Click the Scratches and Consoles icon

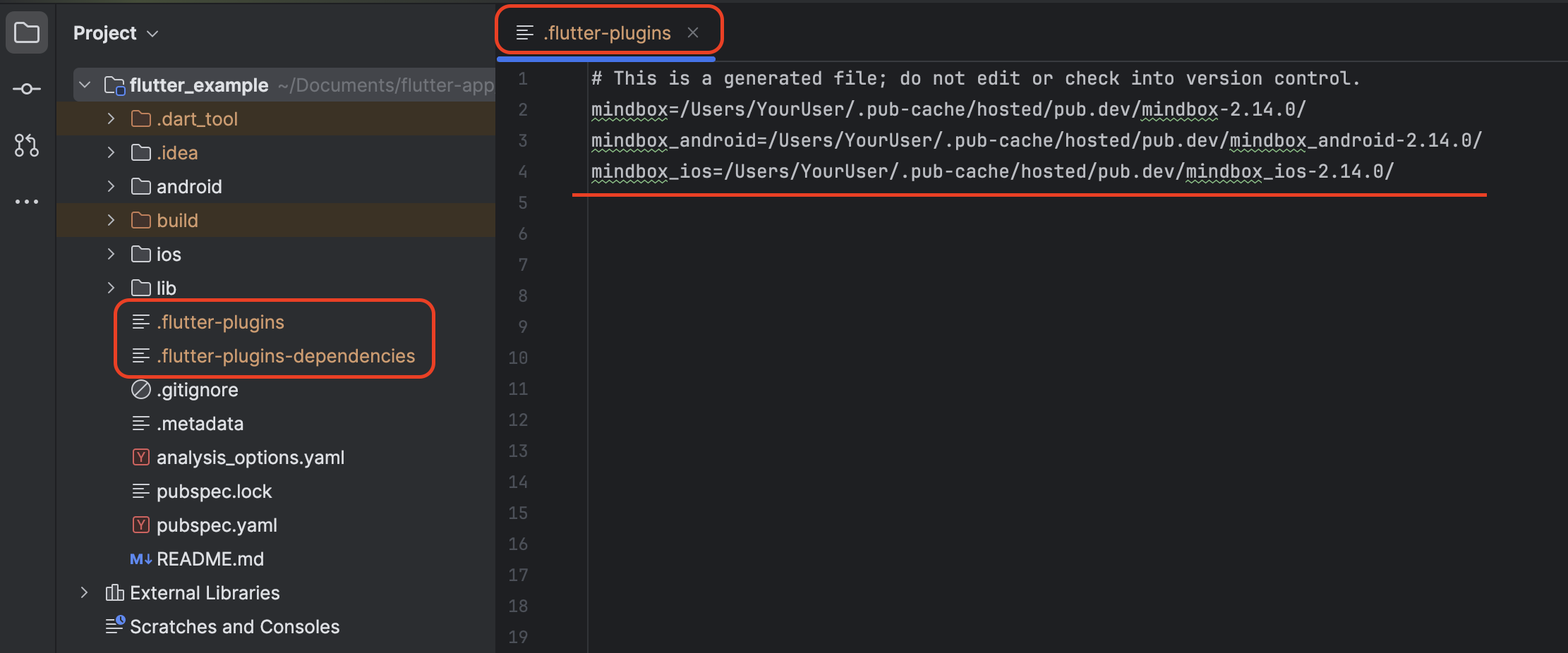point(115,625)
